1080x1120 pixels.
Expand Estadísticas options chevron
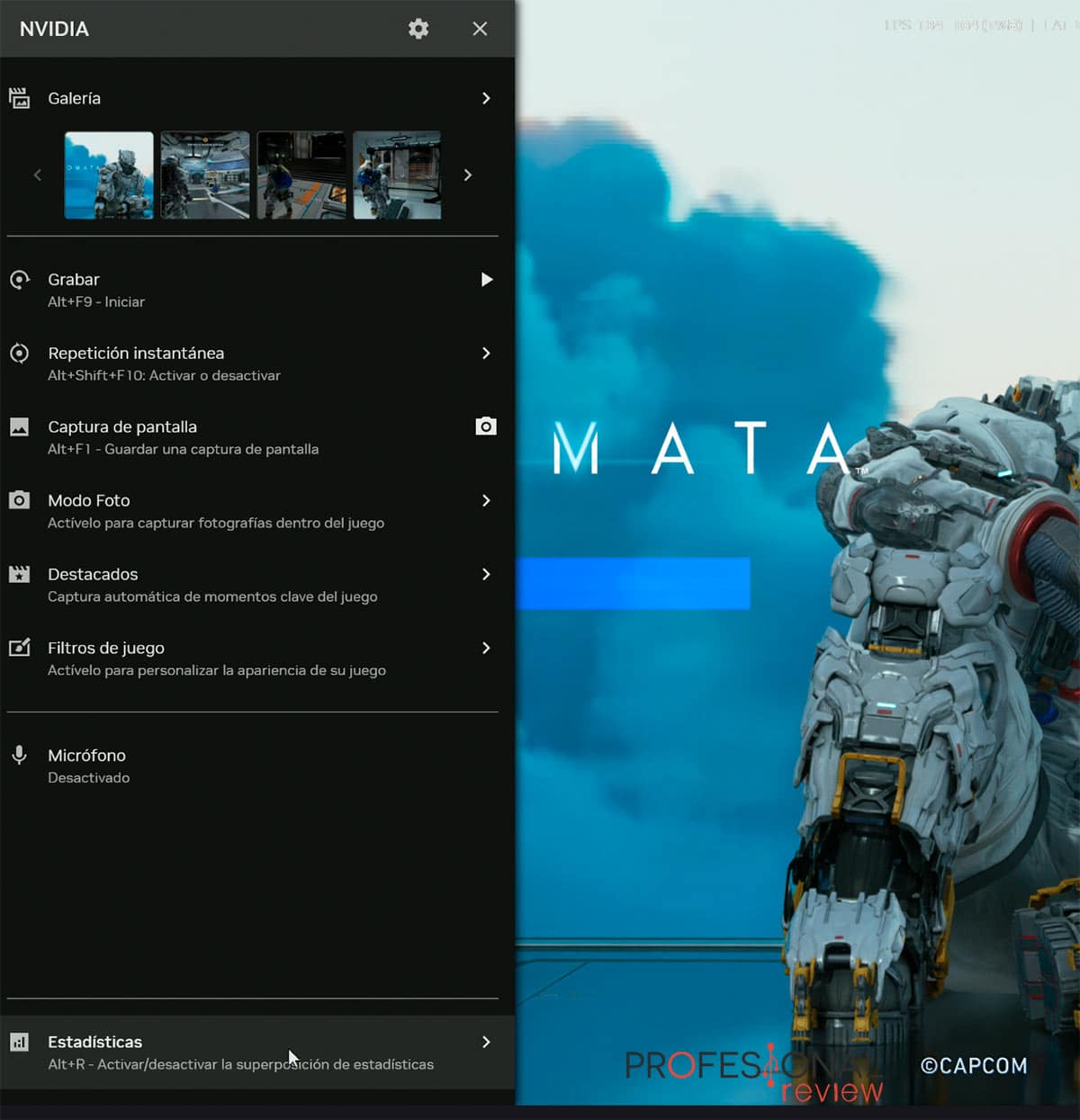[486, 1042]
